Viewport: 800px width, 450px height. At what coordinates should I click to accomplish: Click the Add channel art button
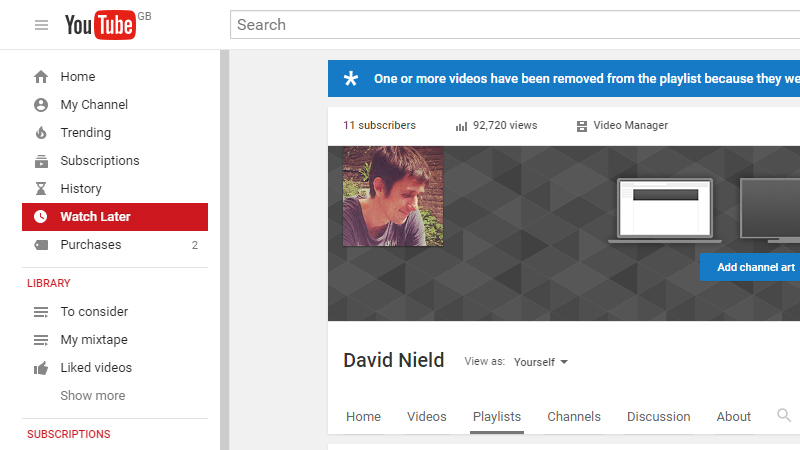pyautogui.click(x=750, y=267)
